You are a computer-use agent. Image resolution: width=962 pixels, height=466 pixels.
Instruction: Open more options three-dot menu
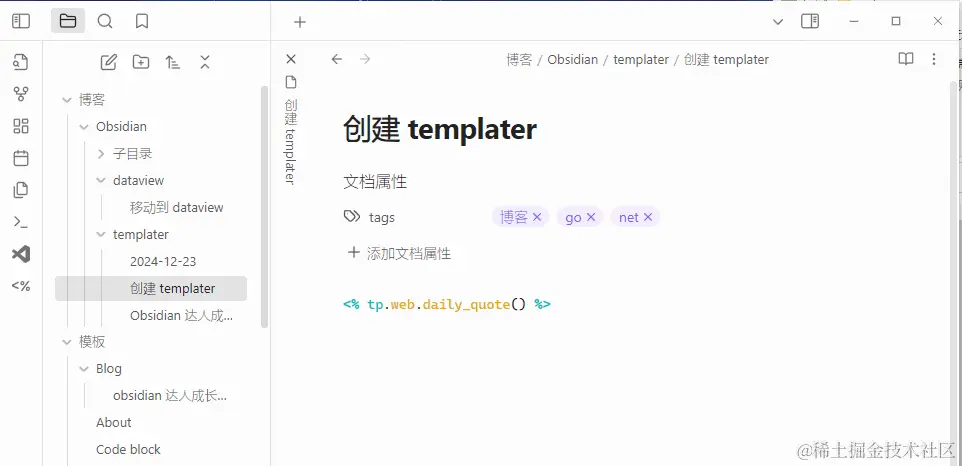click(934, 59)
